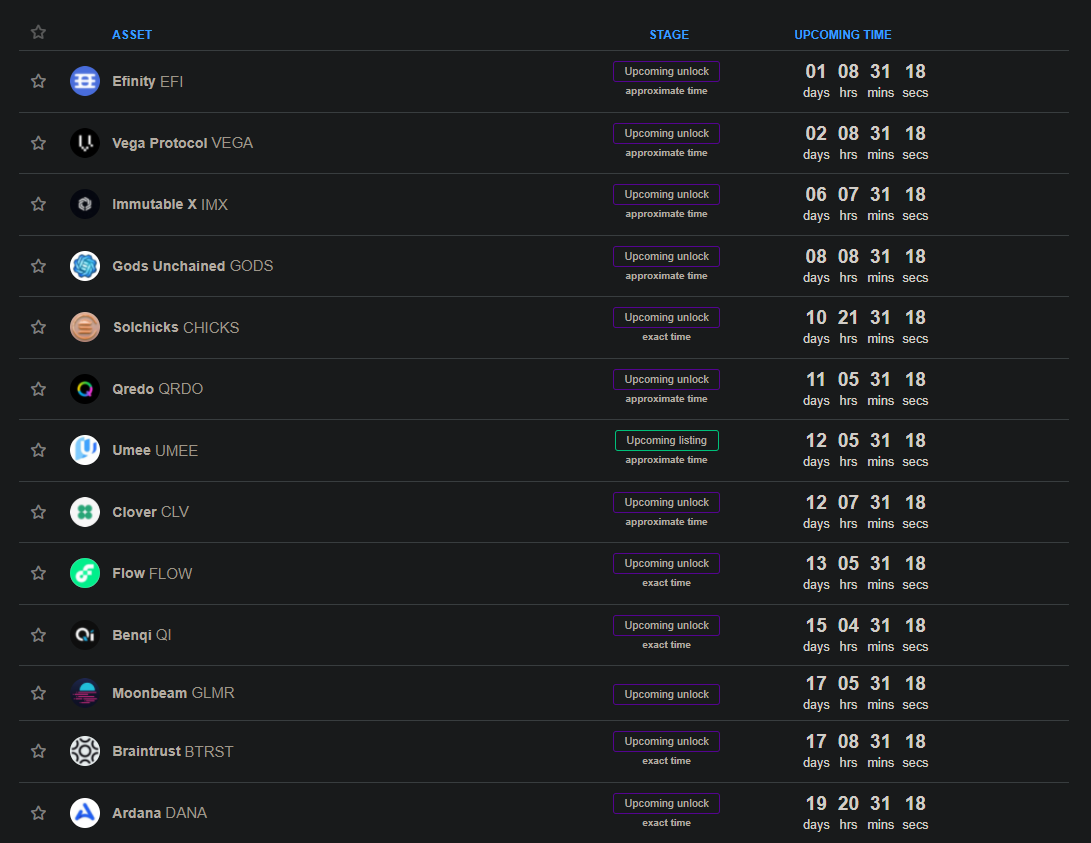The image size is (1091, 843).
Task: Click the Benqi logo icon
Action: pyautogui.click(x=85, y=635)
